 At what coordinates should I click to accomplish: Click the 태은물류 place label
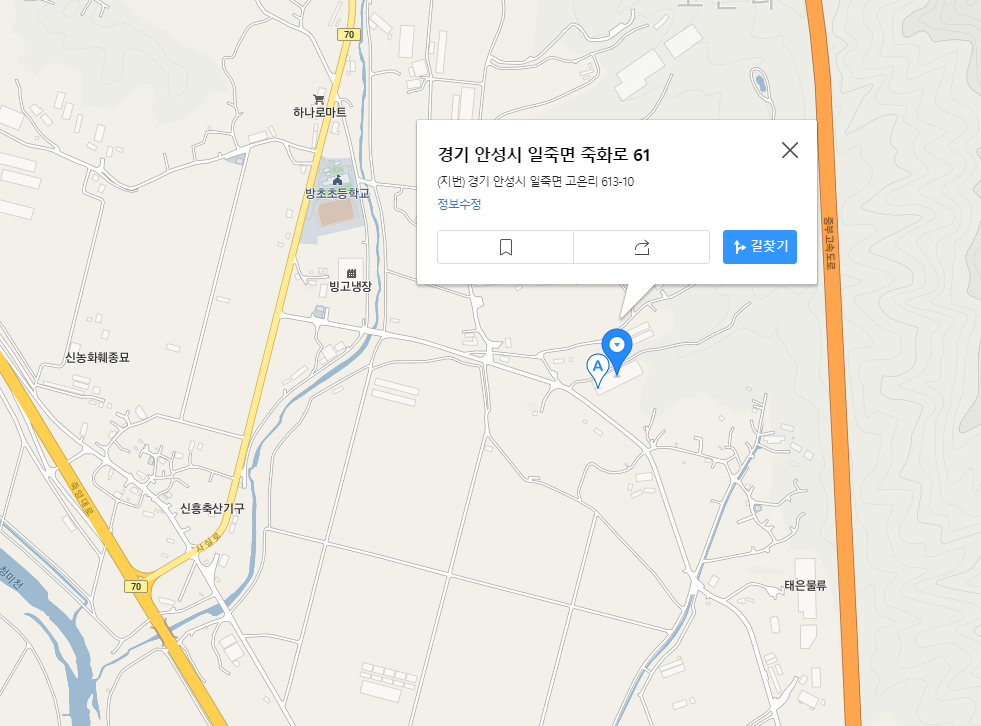pyautogui.click(x=805, y=586)
